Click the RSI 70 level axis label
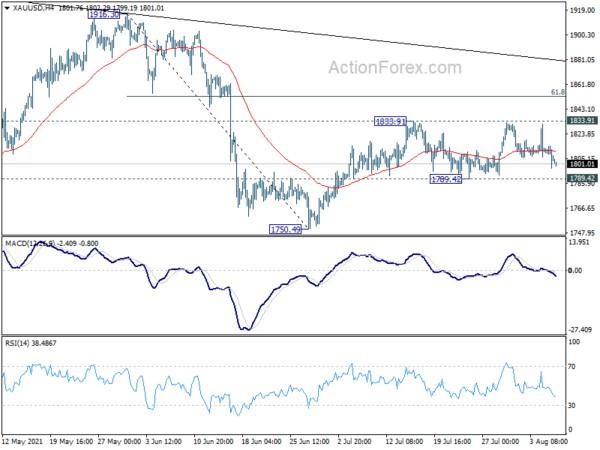The height and width of the screenshot is (450, 600). (x=574, y=368)
